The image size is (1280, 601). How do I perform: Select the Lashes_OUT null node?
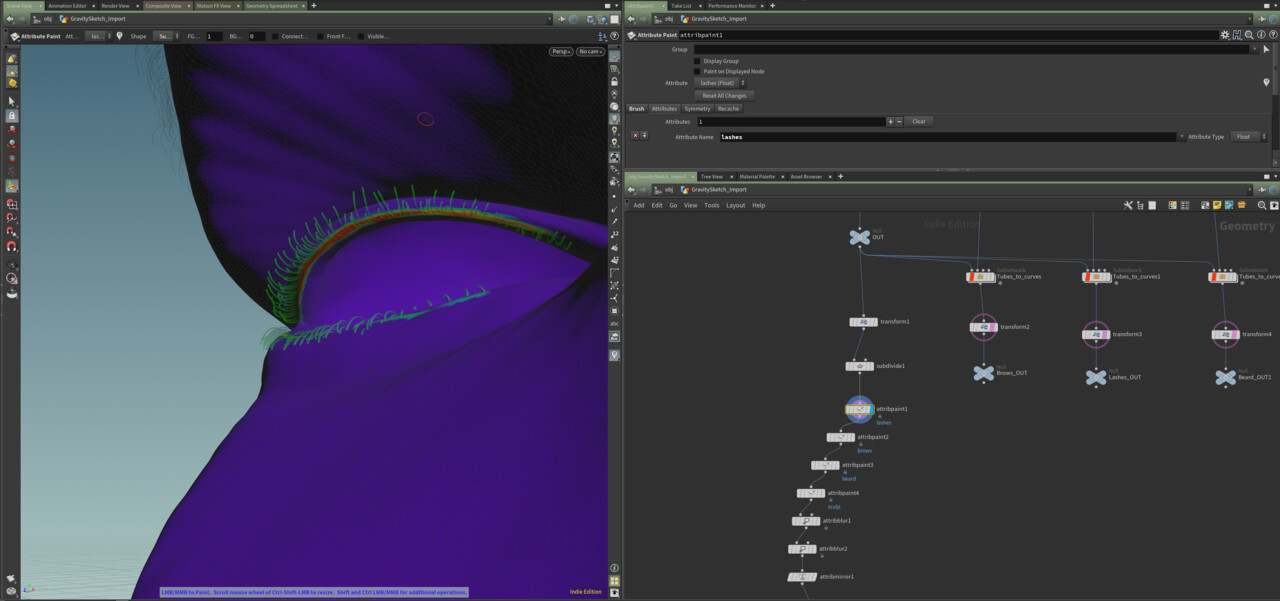(x=1096, y=377)
